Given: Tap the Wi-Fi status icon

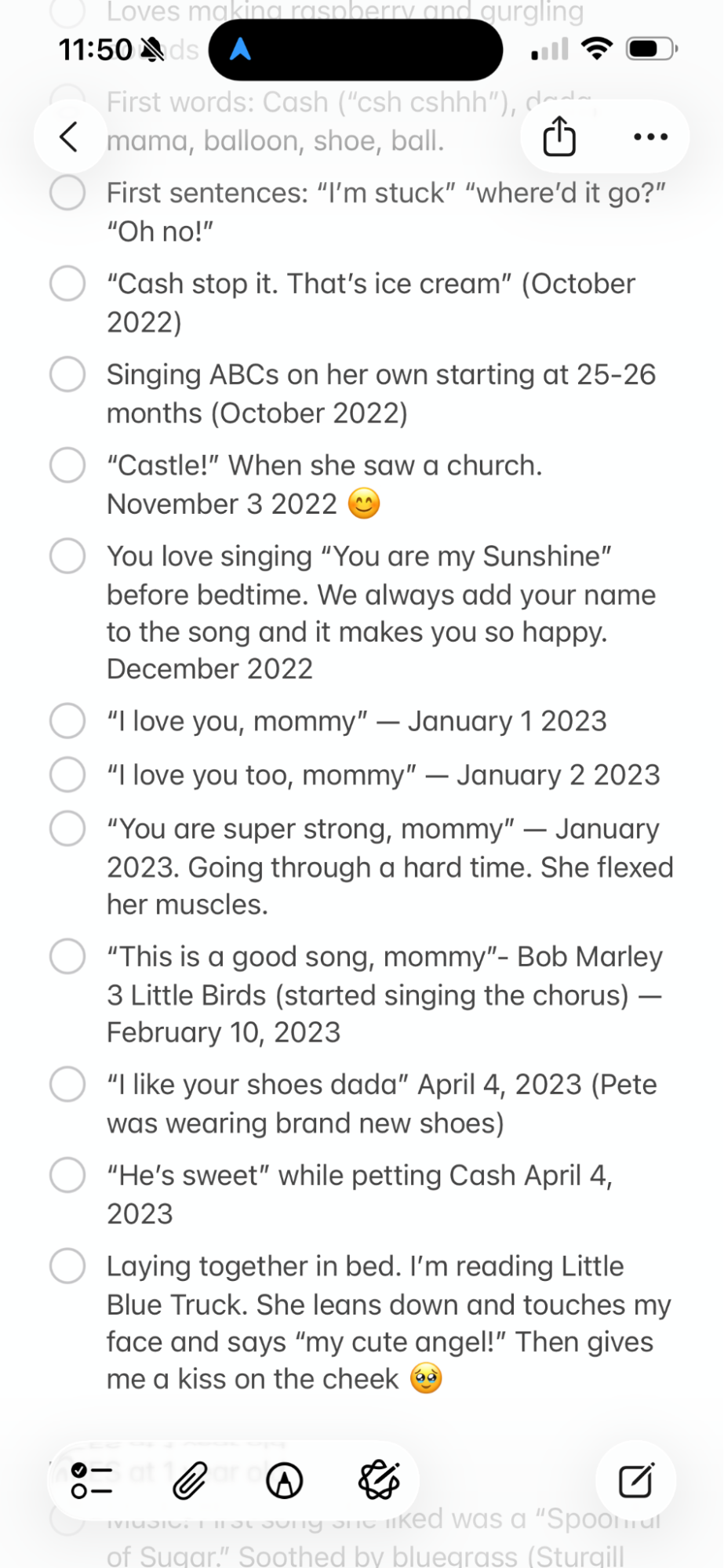Looking at the screenshot, I should coord(597,49).
